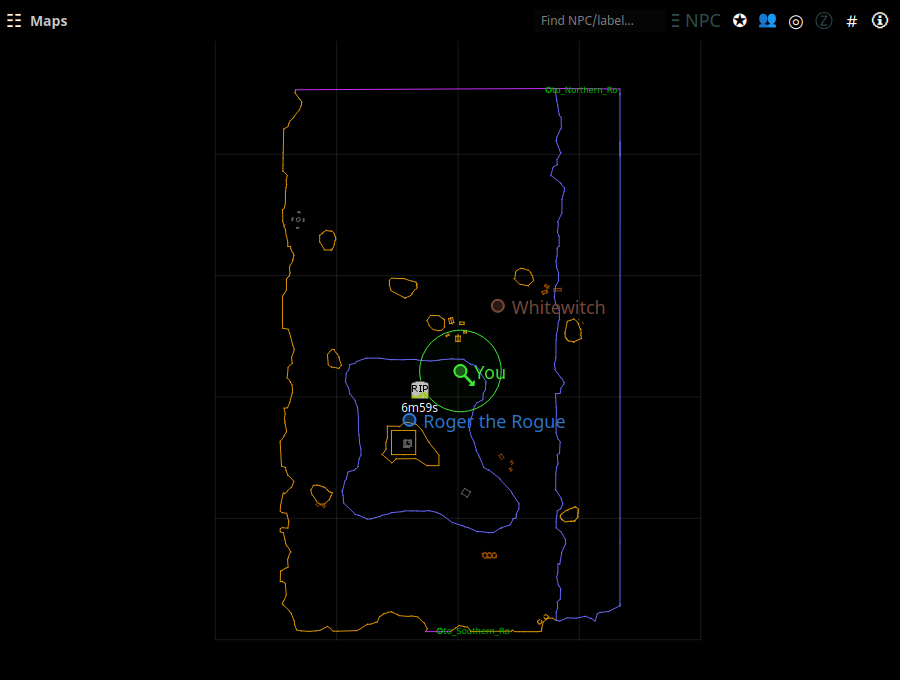Select the Roger the Rogue marker

coord(409,420)
